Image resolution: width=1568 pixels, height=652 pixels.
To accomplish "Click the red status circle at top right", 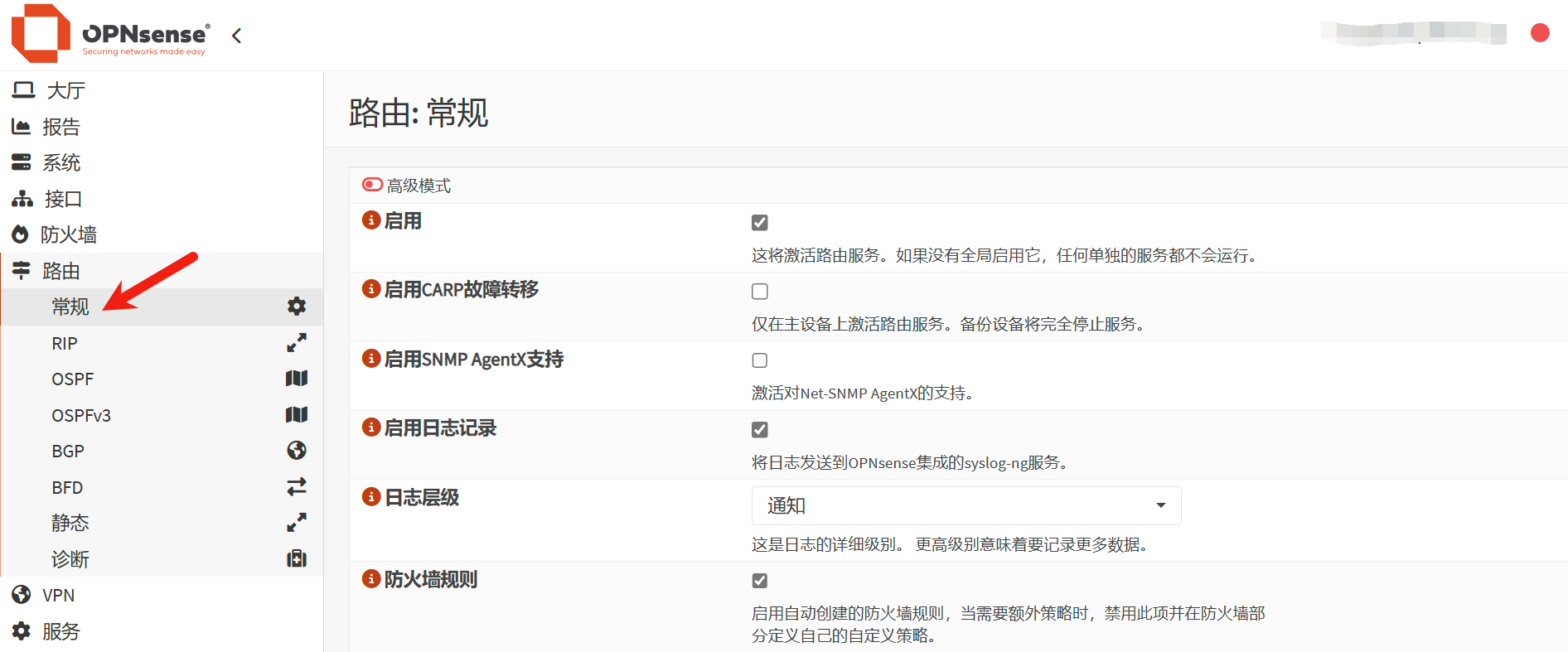I will (x=1540, y=33).
